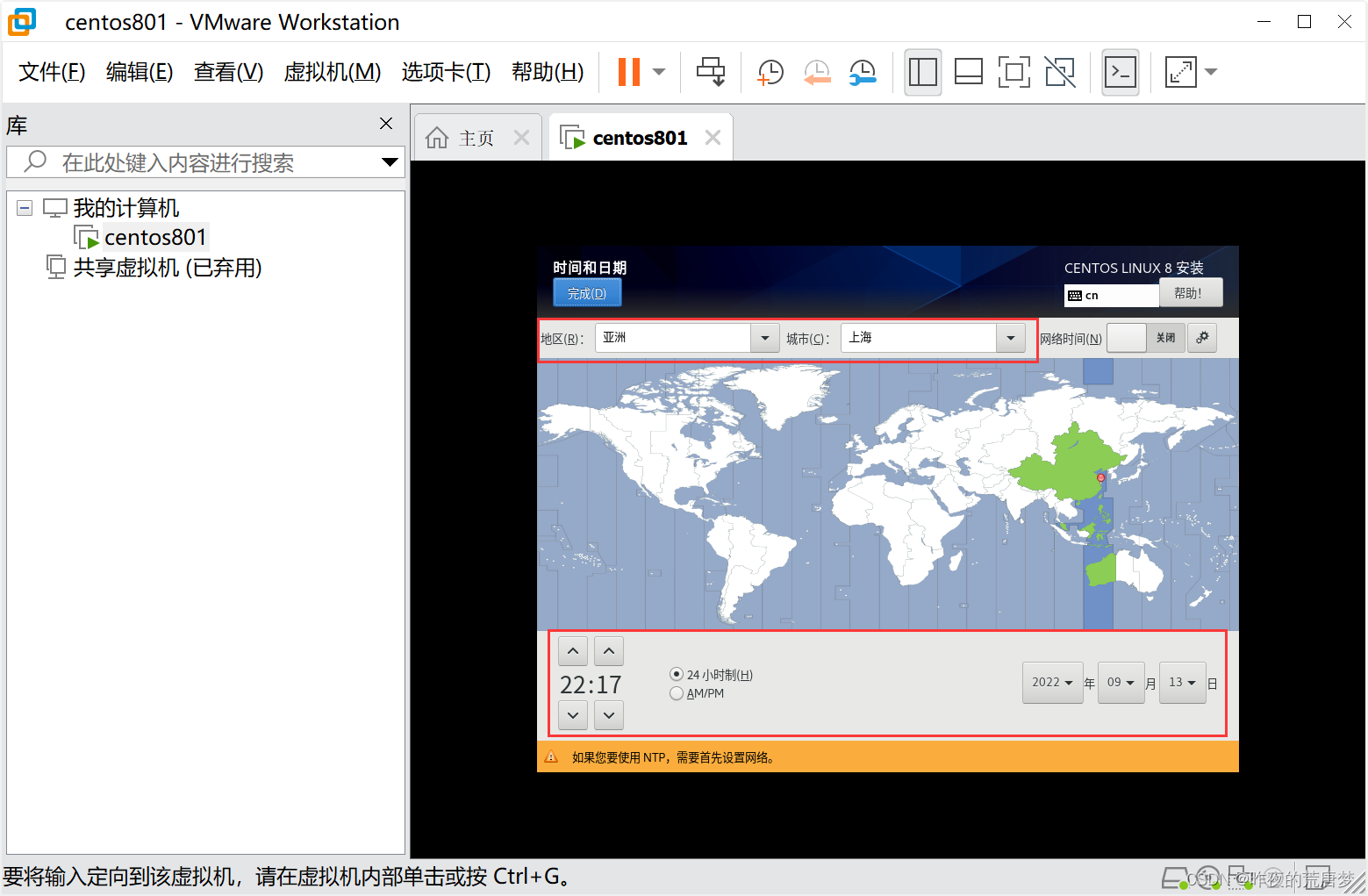Toggle the 网络时间 switch
Screen dimensions: 1368x896
[x=1146, y=338]
